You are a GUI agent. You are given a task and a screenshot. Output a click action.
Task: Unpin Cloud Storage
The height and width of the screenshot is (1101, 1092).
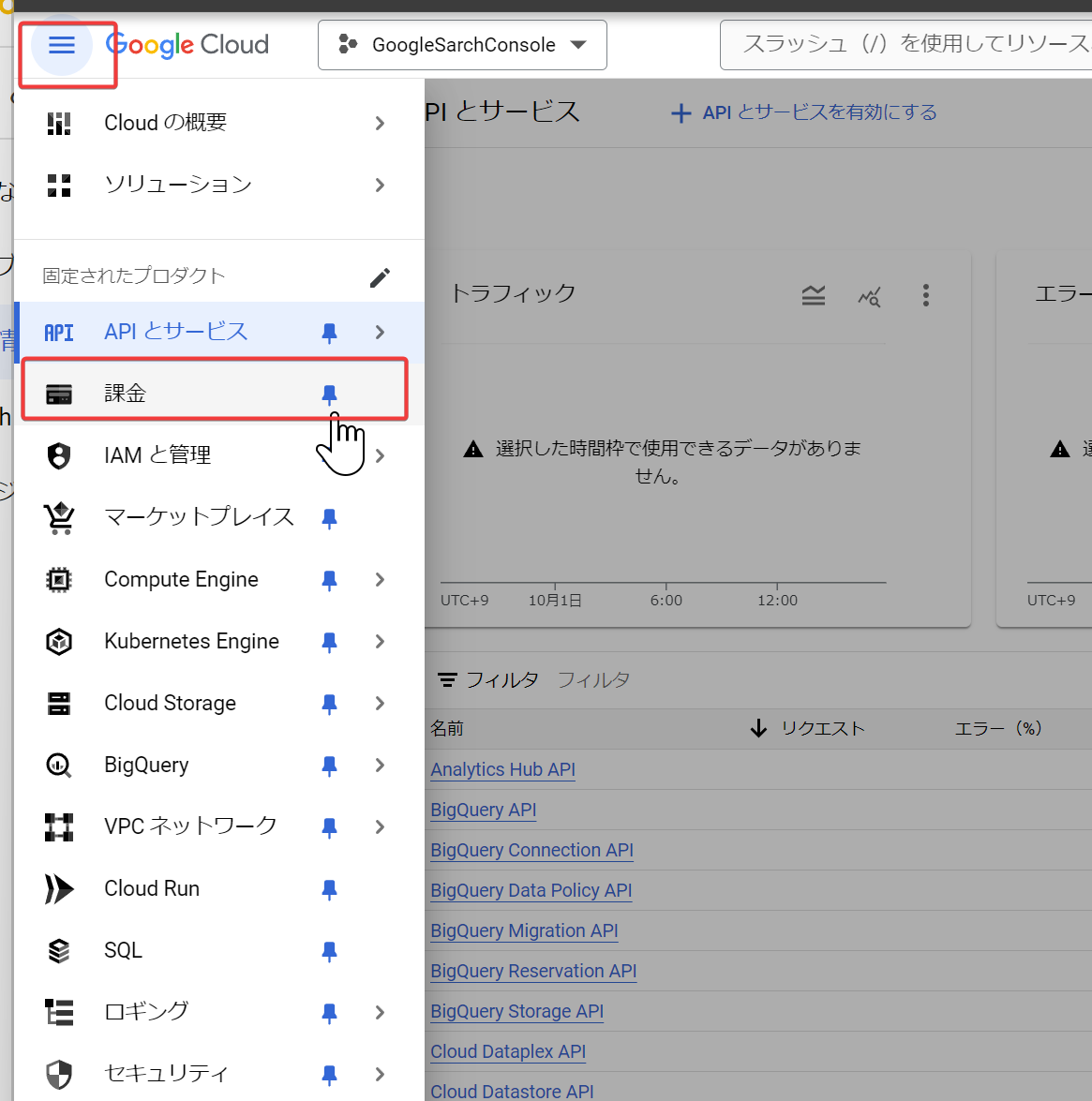329,704
